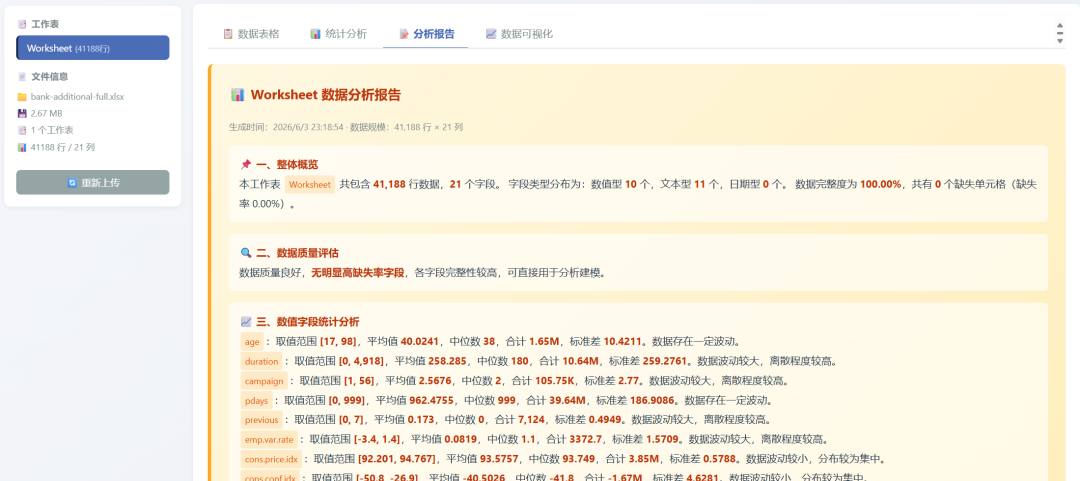1080x481 pixels.
Task: Select the Worksheet (41188行) sheet button
Action: (x=93, y=48)
